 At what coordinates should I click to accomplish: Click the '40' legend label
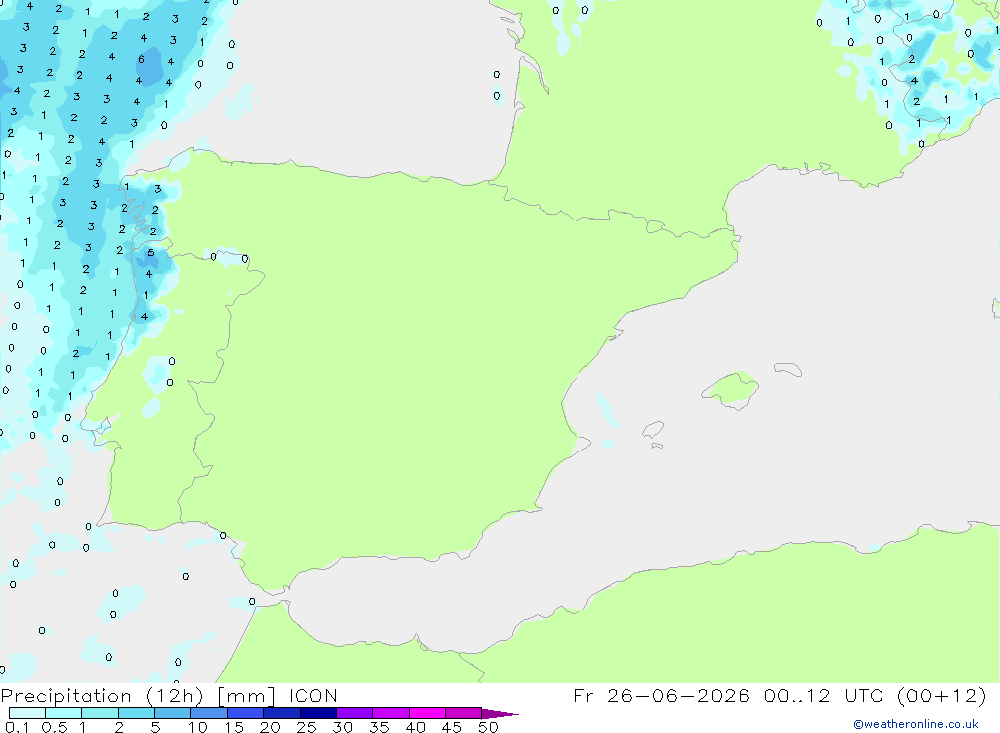(x=415, y=727)
